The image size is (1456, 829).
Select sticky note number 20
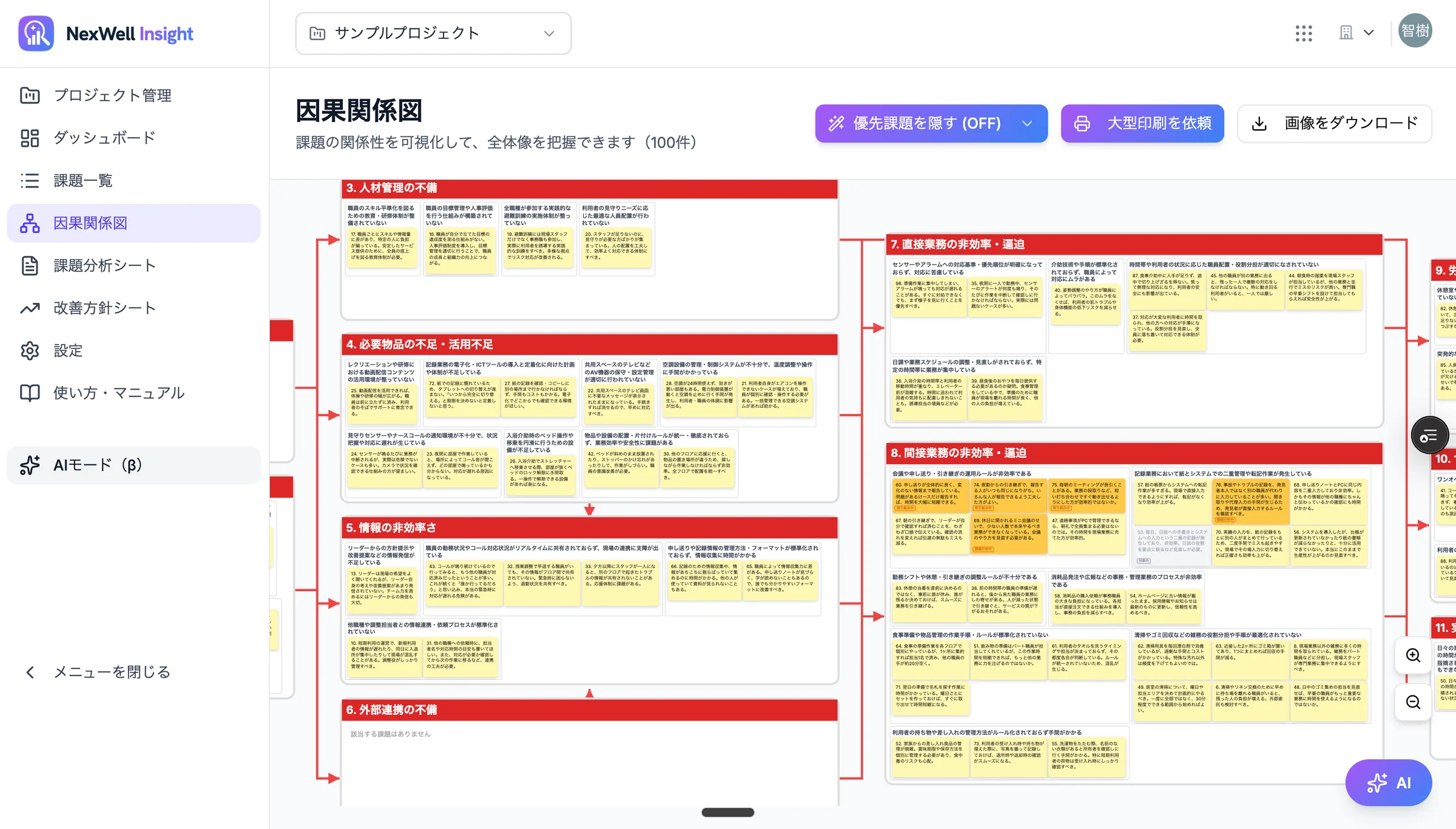pyautogui.click(x=616, y=247)
